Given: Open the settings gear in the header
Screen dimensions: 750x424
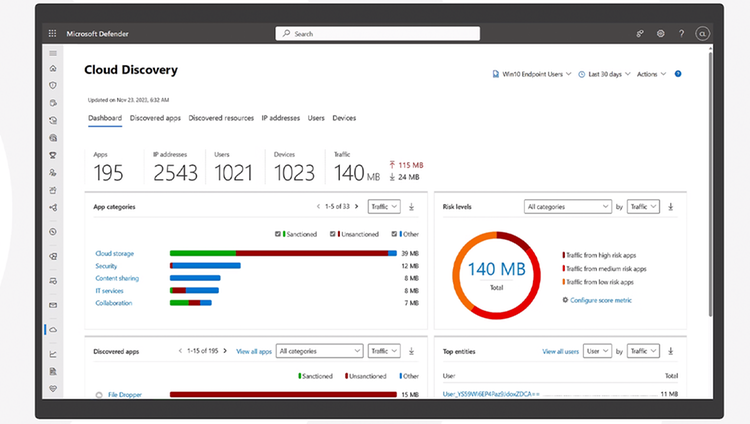Looking at the screenshot, I should [x=661, y=33].
